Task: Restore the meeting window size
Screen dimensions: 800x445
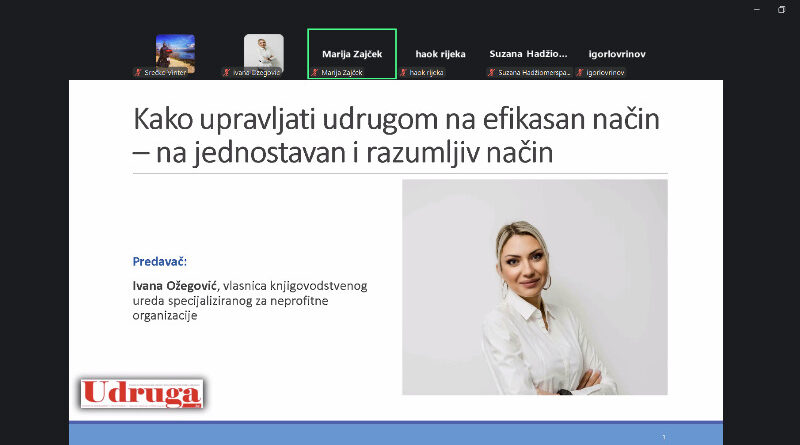Action: pos(781,9)
